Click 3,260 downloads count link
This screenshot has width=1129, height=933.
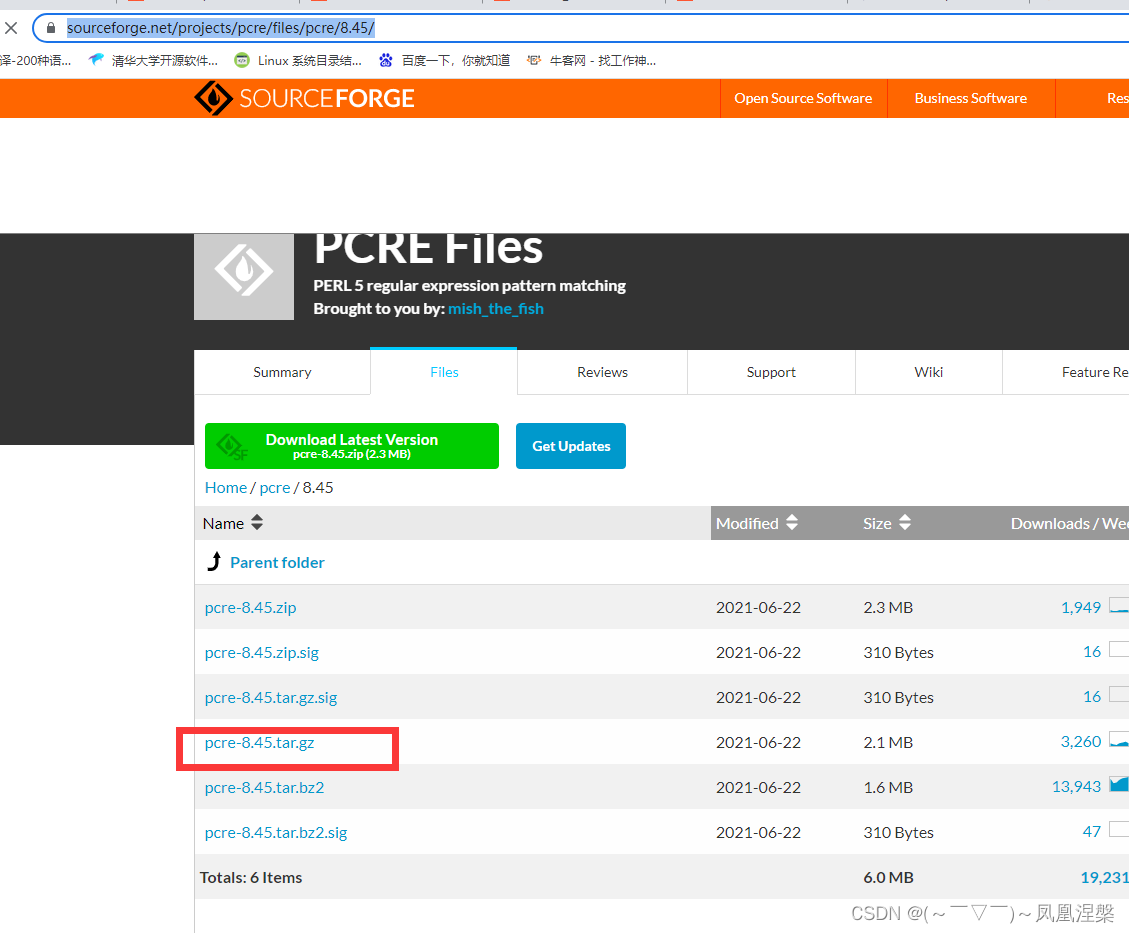coord(1081,742)
